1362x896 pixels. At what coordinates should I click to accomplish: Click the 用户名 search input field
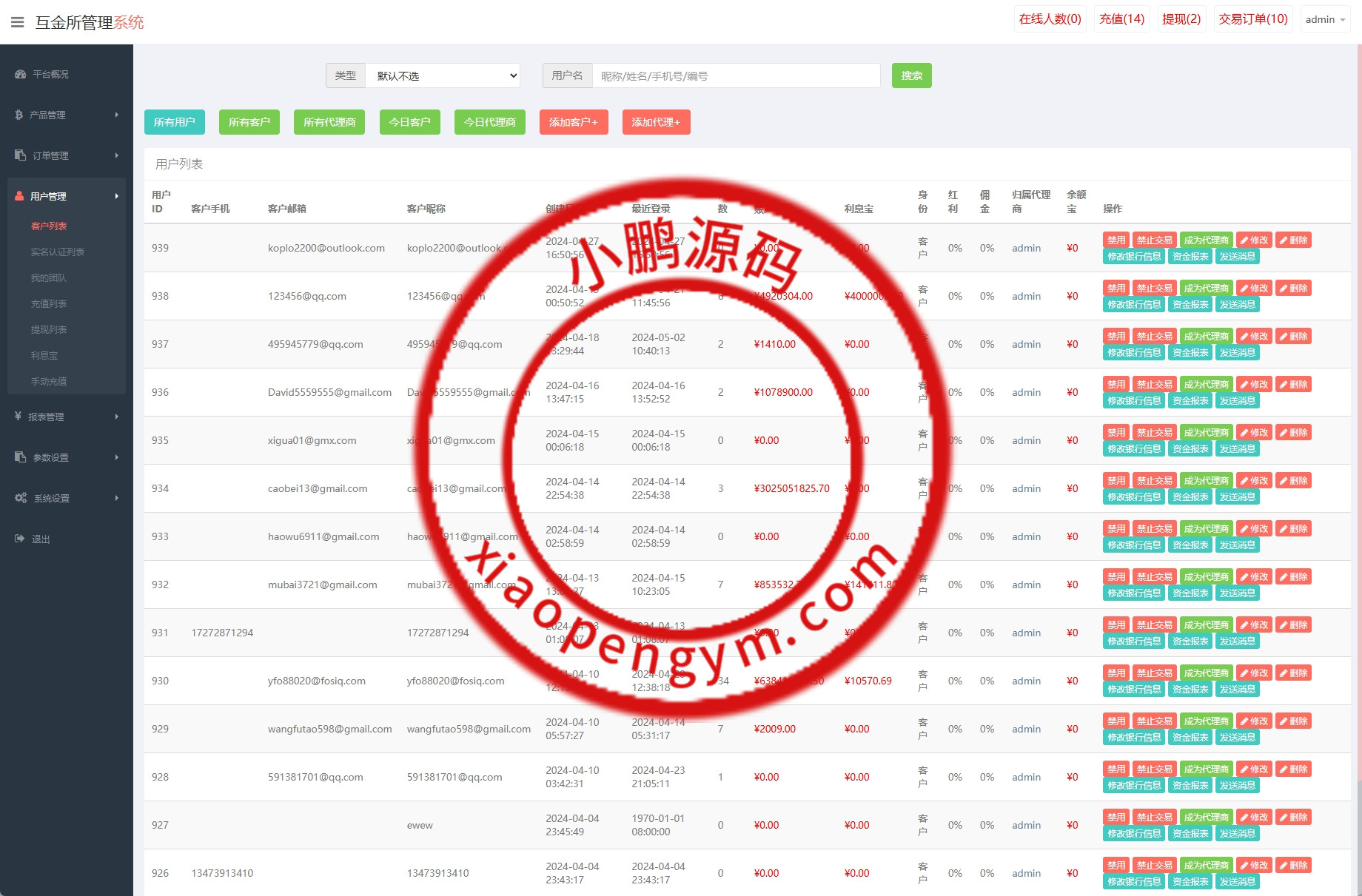tap(736, 75)
